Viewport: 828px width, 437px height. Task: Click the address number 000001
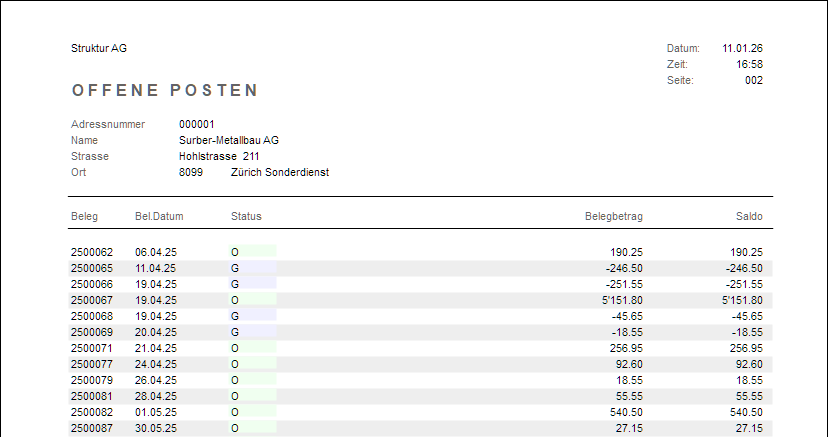[197, 124]
